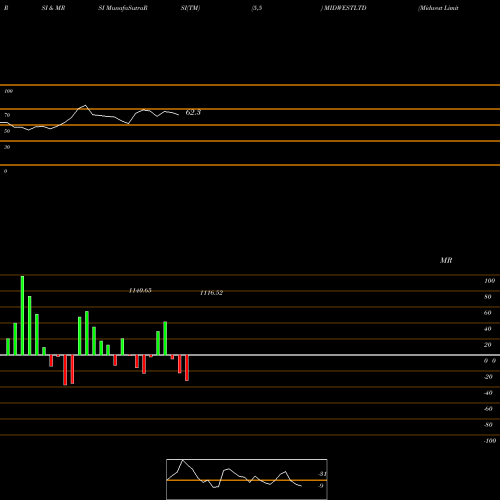The image size is (500, 500).
Task: Click the RSI value label 62.3
Action: coord(193,112)
